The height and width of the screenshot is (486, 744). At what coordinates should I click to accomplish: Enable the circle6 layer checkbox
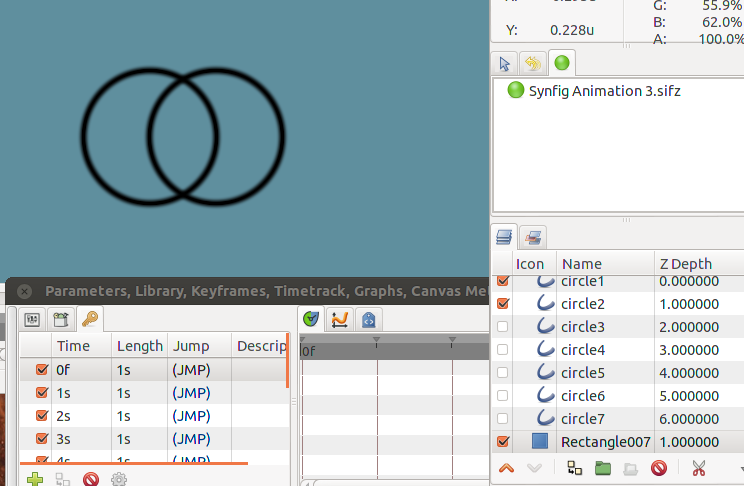pyautogui.click(x=502, y=396)
